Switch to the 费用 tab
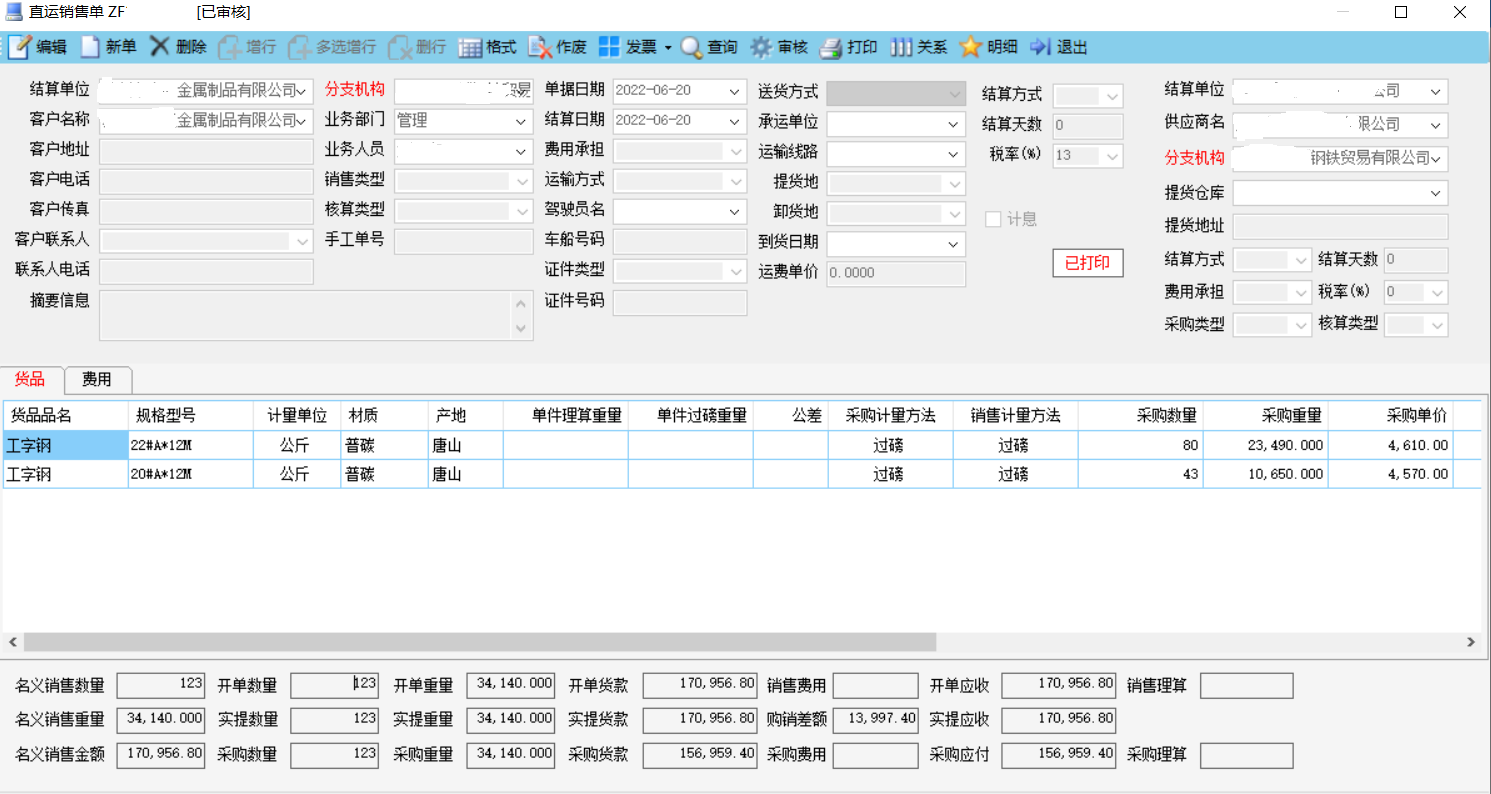The height and width of the screenshot is (794, 1491). coord(98,379)
